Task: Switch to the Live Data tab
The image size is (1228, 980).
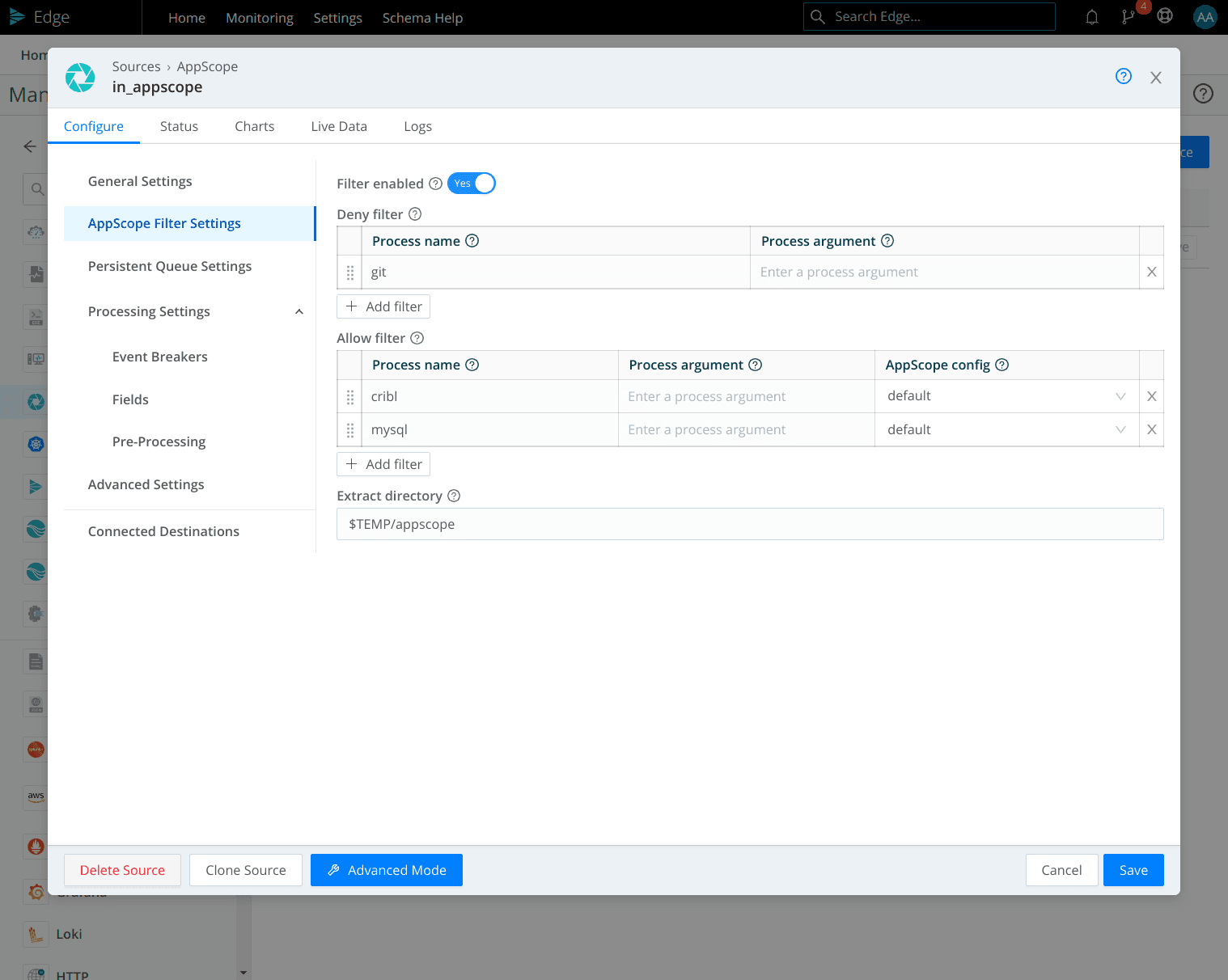Action: point(338,126)
